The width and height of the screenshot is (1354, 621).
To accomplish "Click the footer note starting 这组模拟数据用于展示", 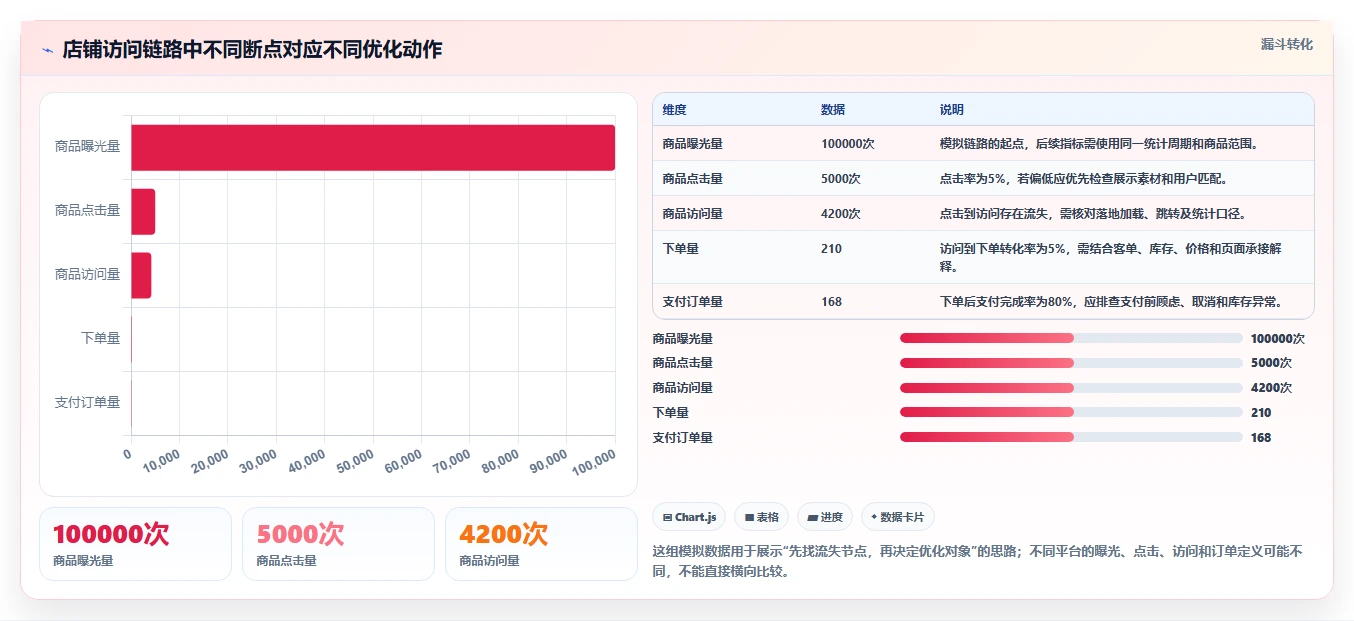I will (x=977, y=562).
